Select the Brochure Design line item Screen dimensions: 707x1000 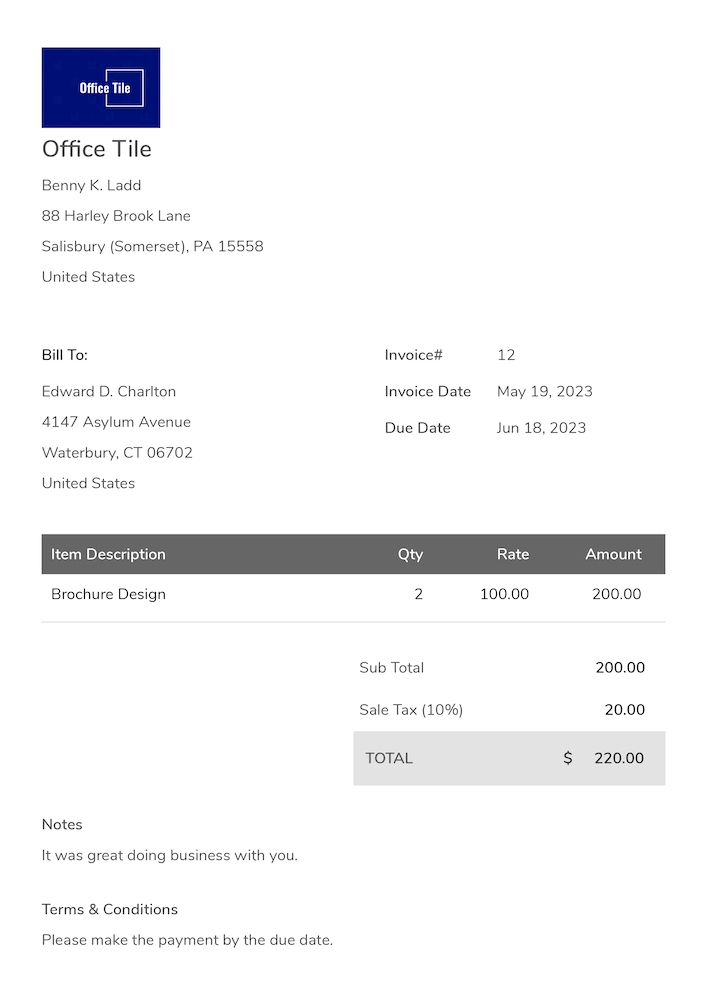(108, 594)
